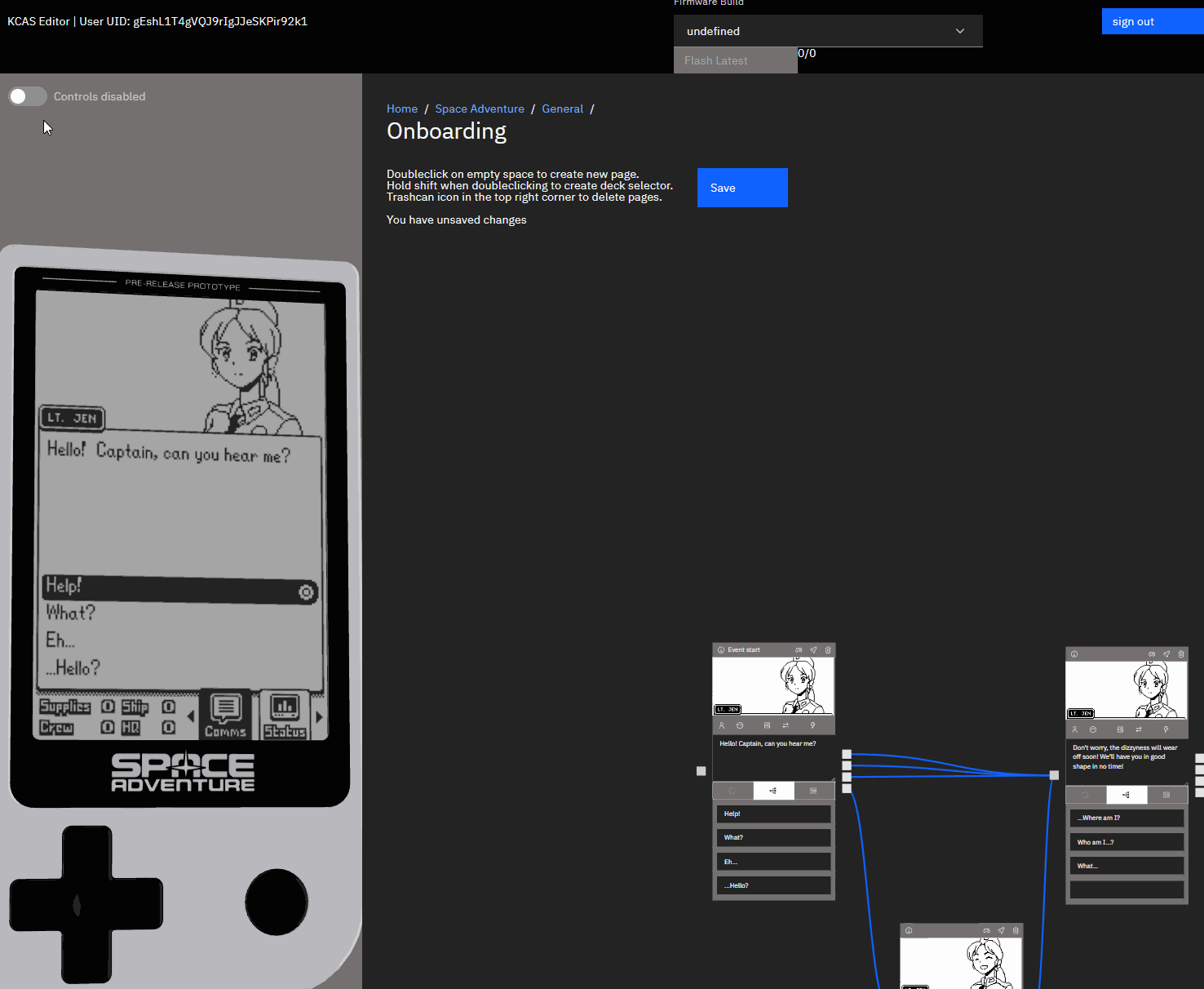Click the Save button
Screen dimensions: 1204x989
coord(741,188)
